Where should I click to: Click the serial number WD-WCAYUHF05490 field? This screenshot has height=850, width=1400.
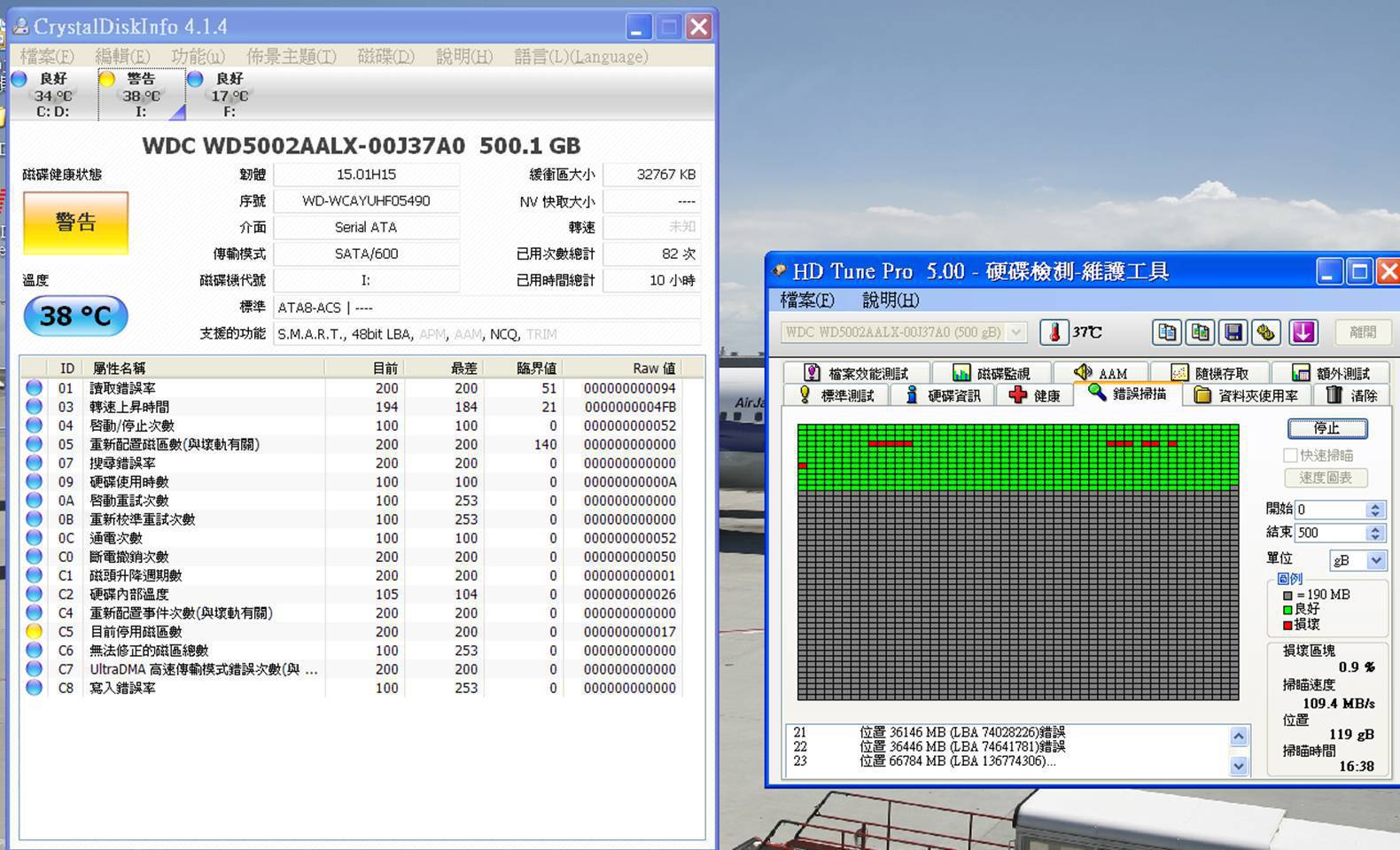tap(366, 201)
